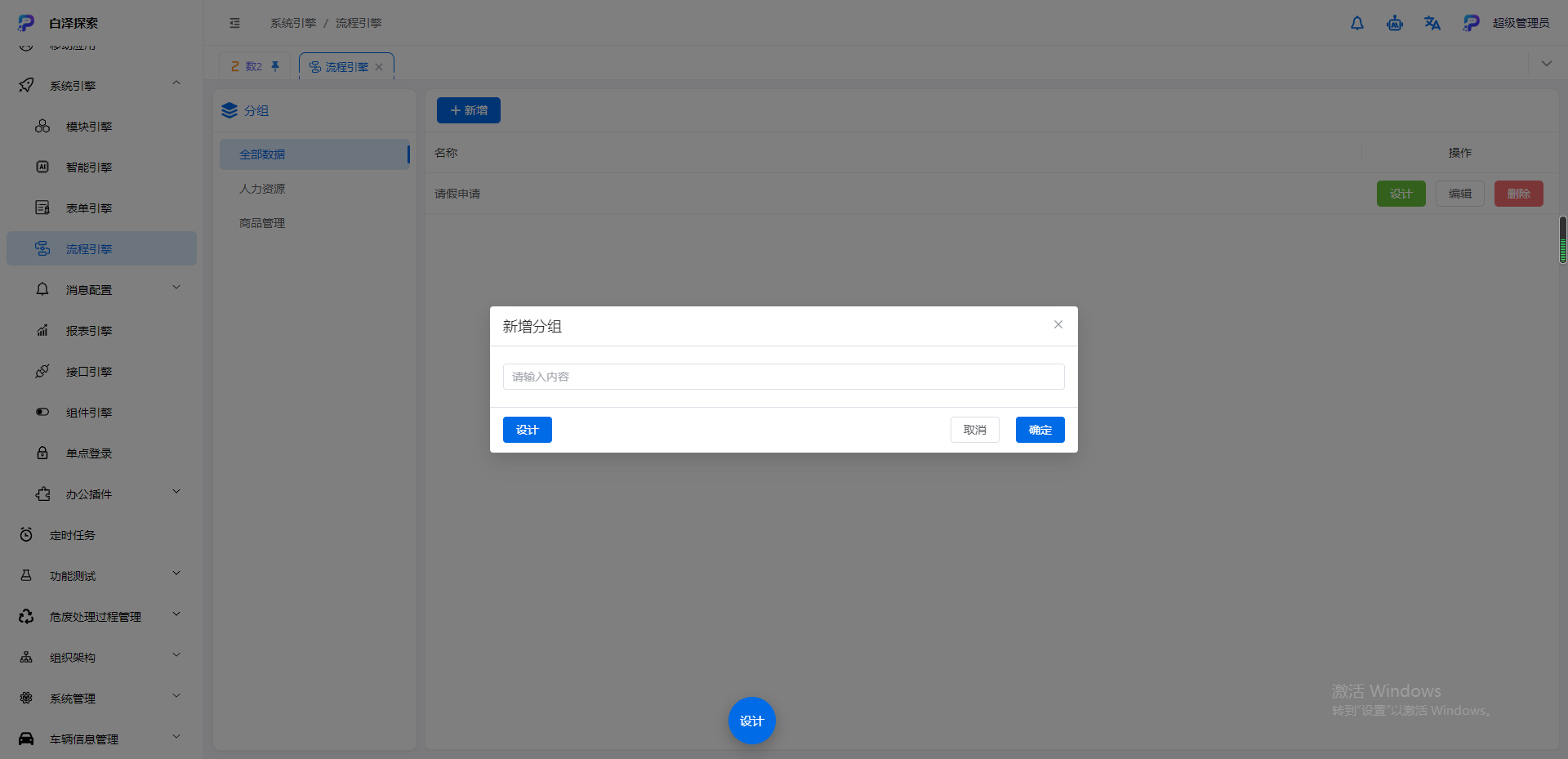Open the AI robot assistant icon

coord(1395,23)
